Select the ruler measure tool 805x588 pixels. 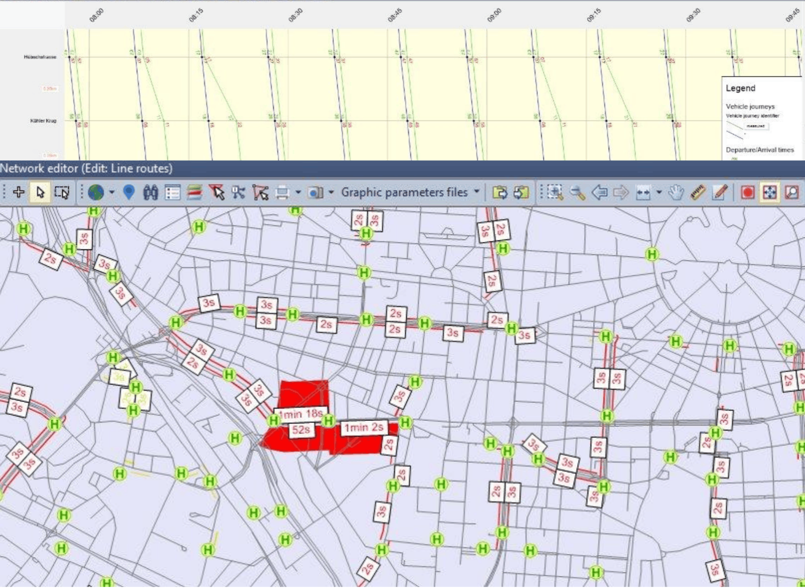pos(698,193)
